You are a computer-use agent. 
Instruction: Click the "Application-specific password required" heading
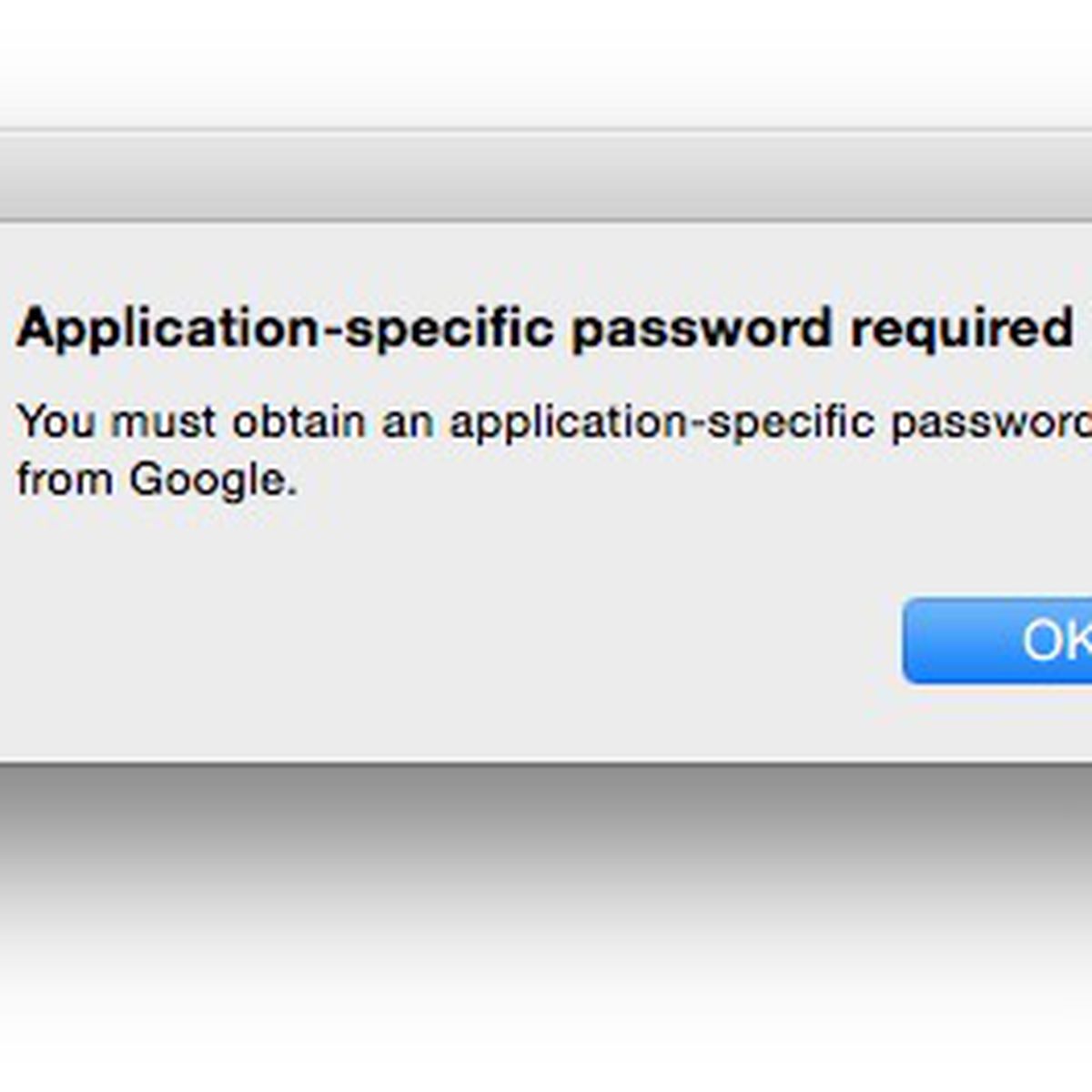click(x=544, y=328)
